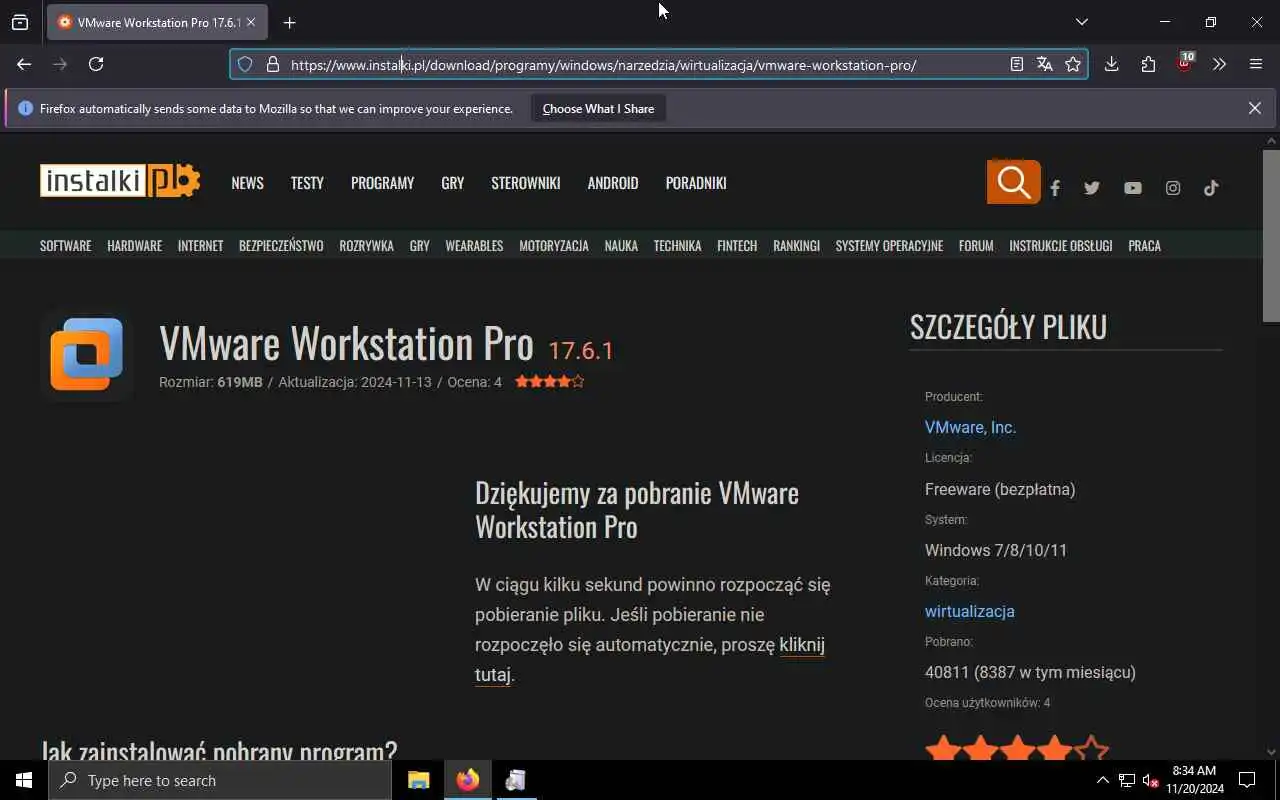This screenshot has width=1280, height=800.
Task: Open the extensions puzzle icon
Action: coord(1148,64)
